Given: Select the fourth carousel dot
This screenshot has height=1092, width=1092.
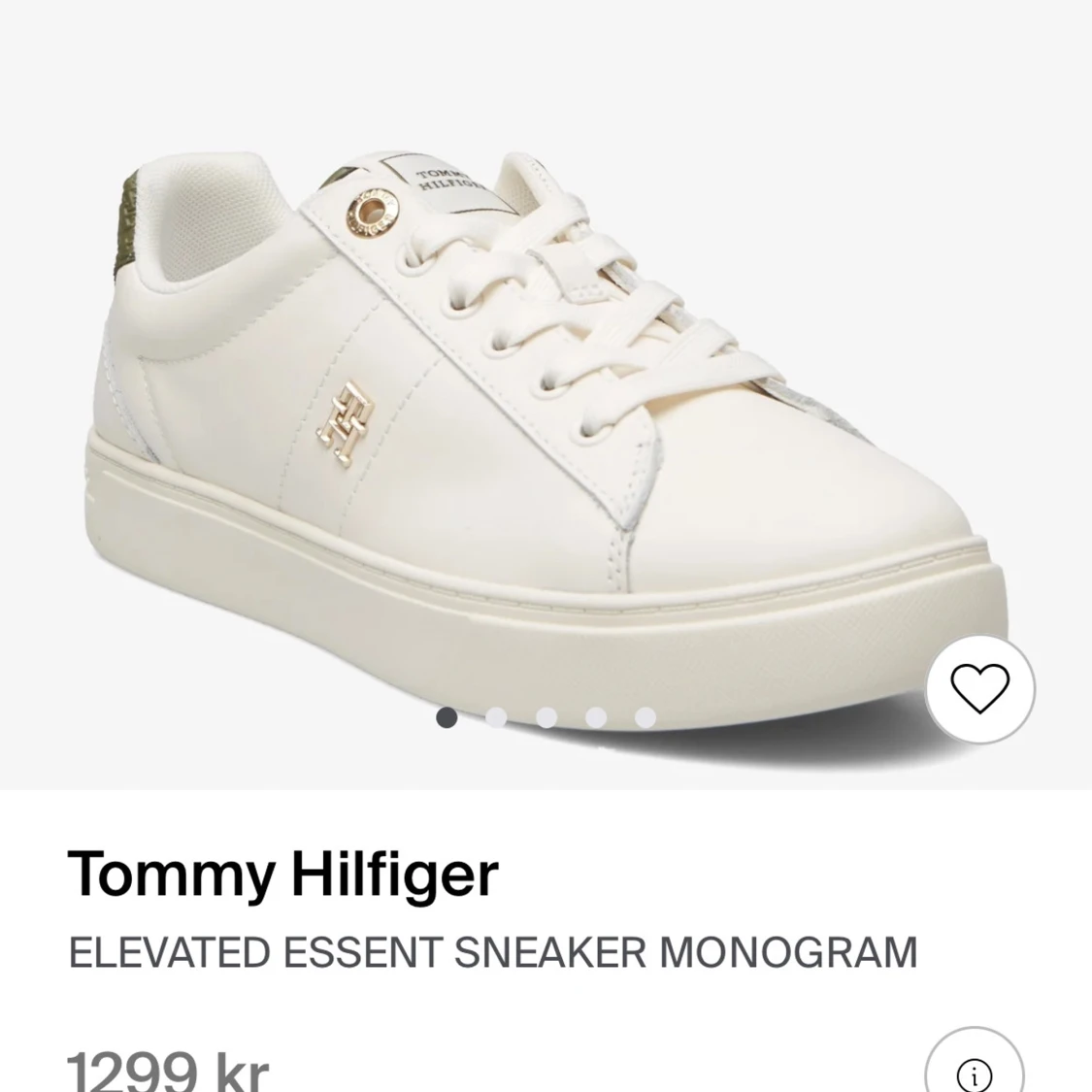Looking at the screenshot, I should coord(594,718).
